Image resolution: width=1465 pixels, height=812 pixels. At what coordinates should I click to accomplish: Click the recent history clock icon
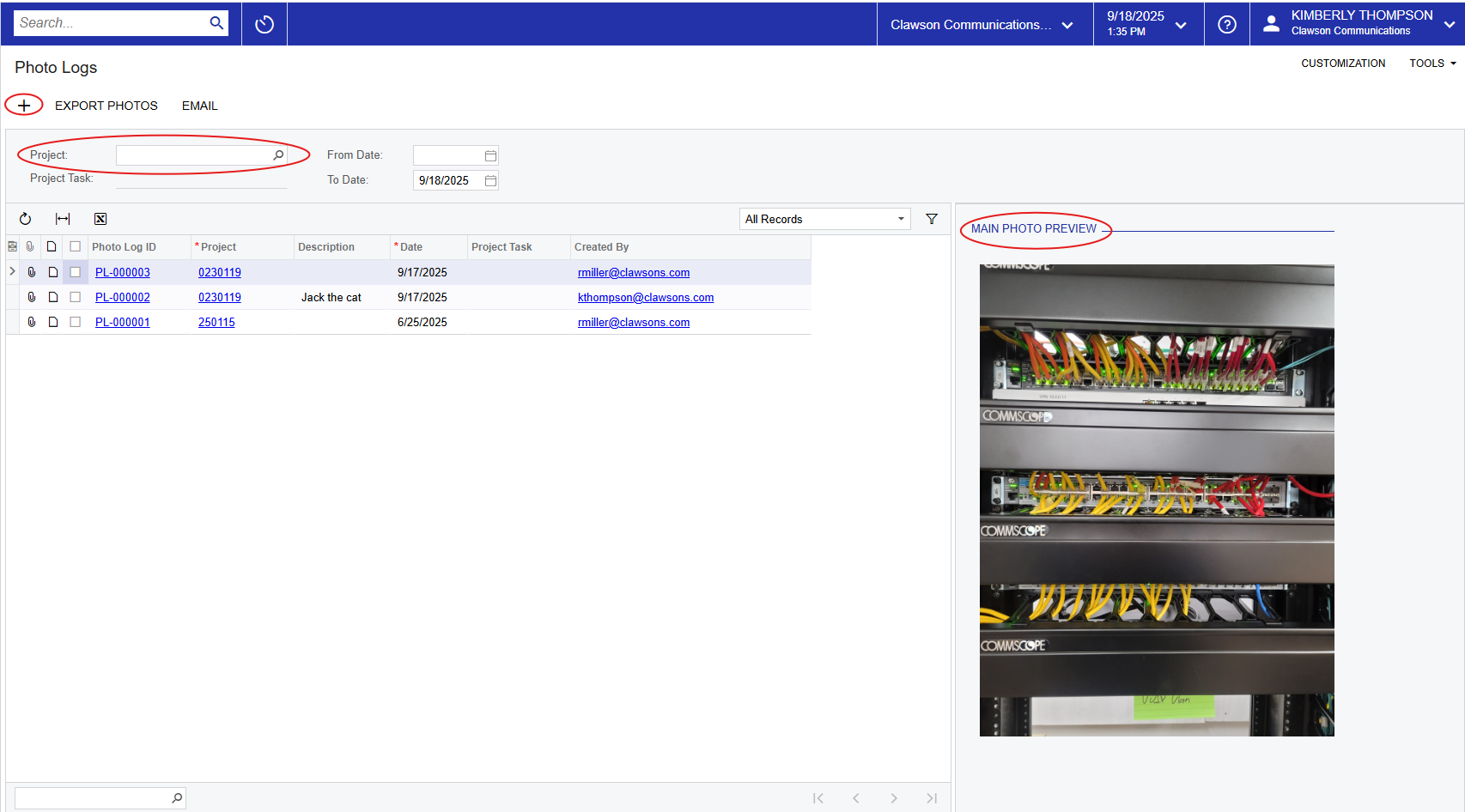(264, 24)
